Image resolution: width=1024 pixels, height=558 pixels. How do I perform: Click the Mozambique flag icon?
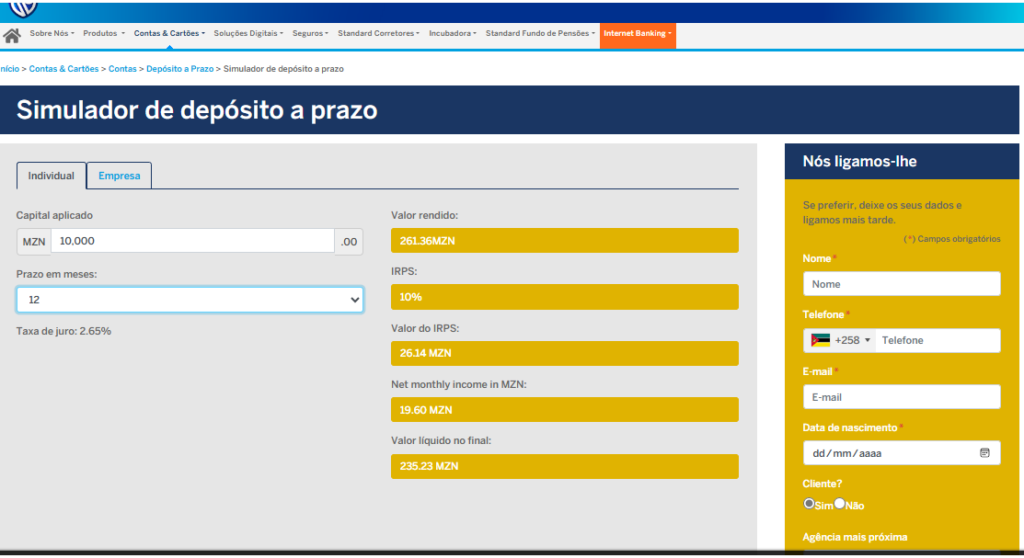820,340
